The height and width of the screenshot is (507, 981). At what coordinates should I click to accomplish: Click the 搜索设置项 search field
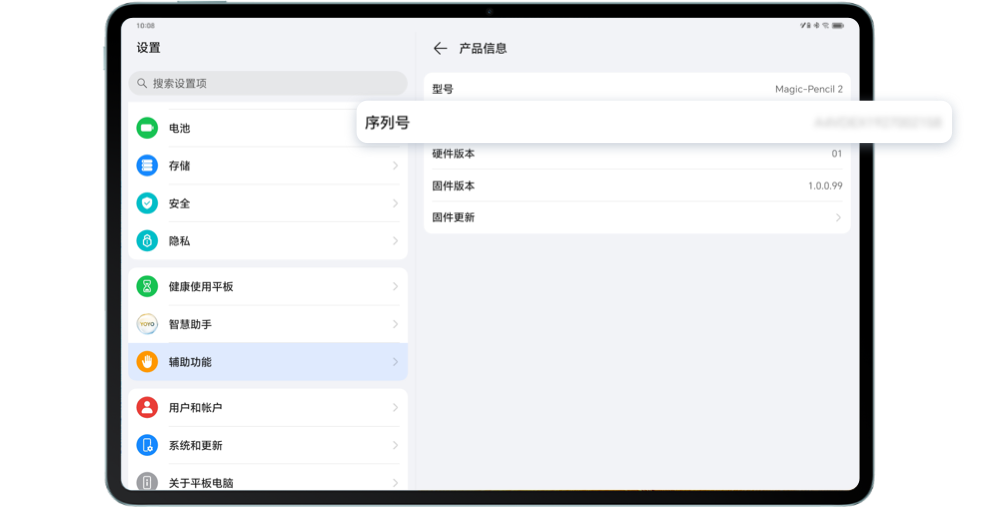click(267, 83)
